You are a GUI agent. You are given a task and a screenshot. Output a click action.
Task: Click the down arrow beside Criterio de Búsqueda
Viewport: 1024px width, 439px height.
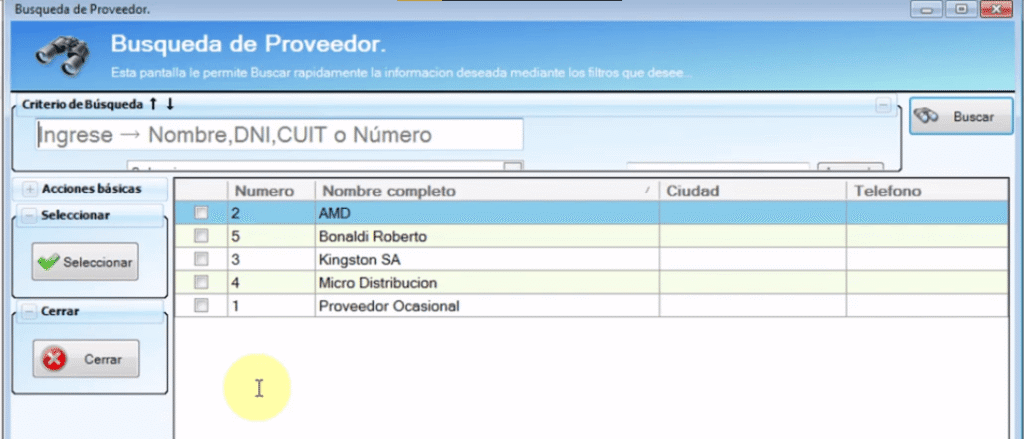(x=170, y=103)
